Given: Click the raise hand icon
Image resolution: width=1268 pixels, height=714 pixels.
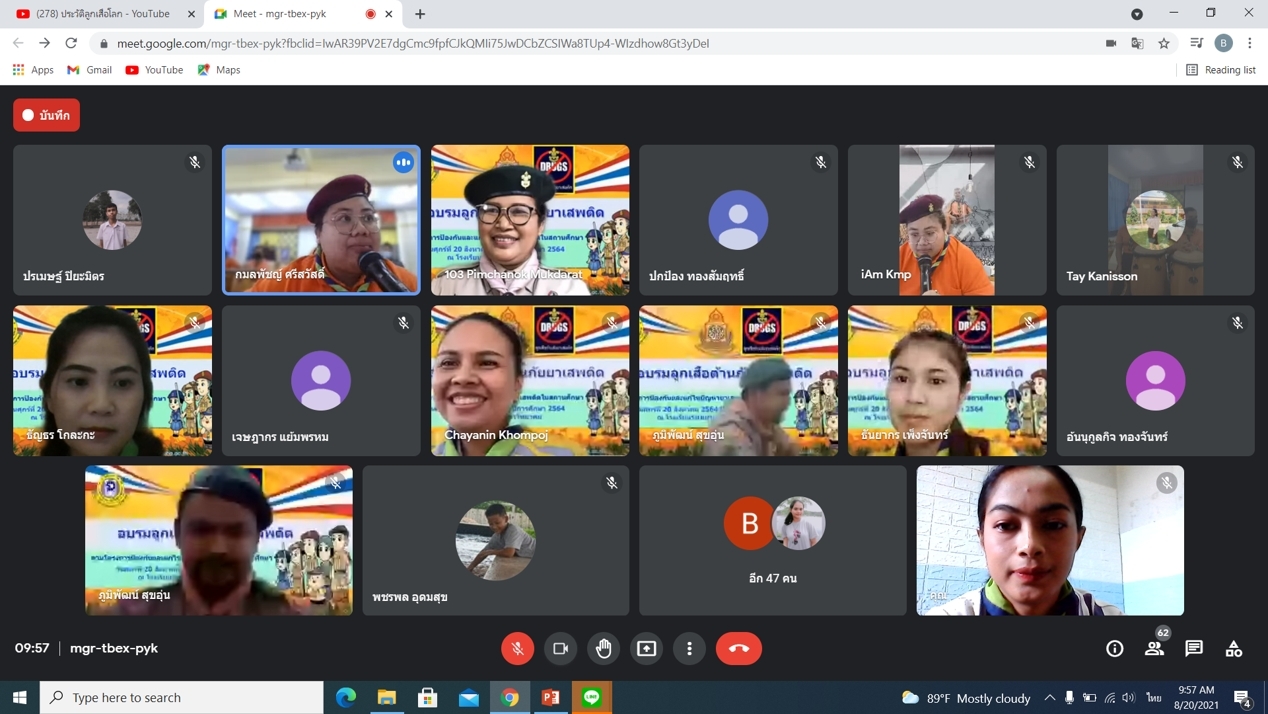Looking at the screenshot, I should click(604, 648).
